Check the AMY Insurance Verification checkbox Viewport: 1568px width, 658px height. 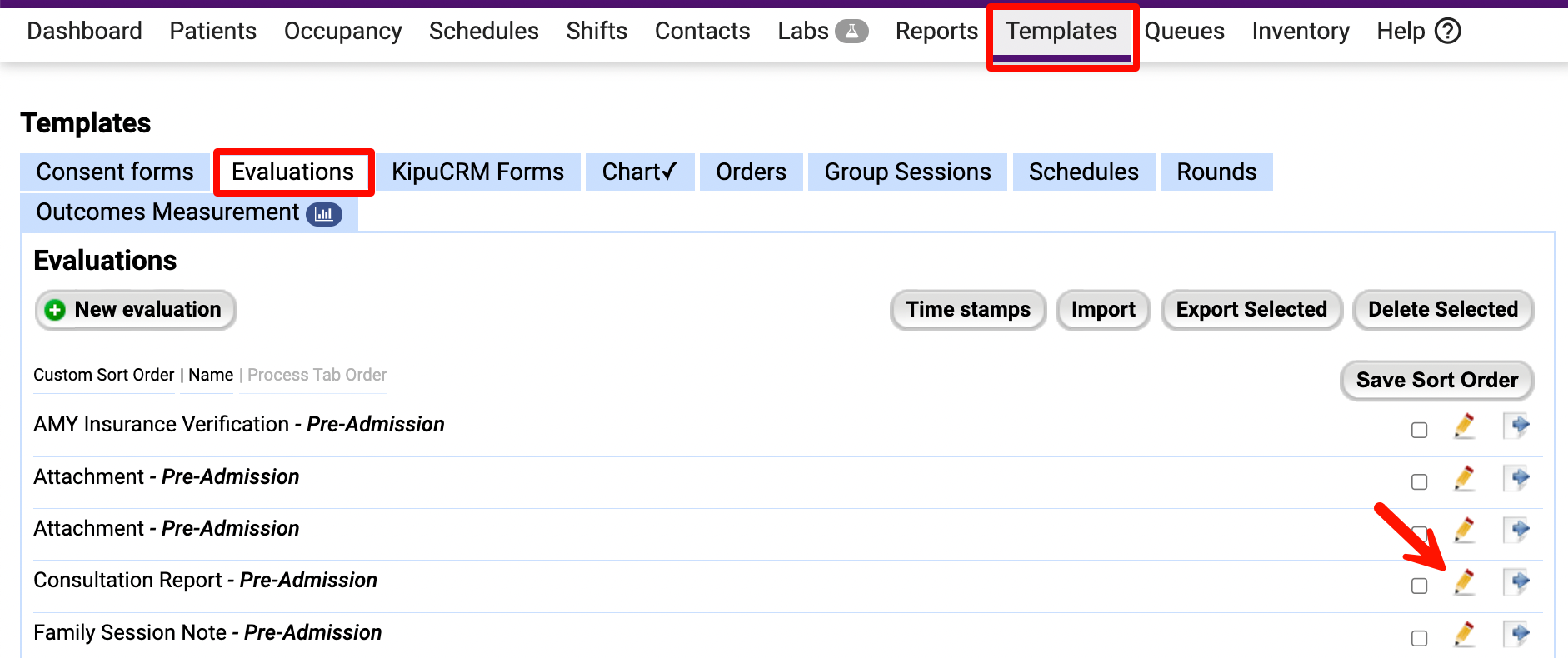[x=1419, y=430]
